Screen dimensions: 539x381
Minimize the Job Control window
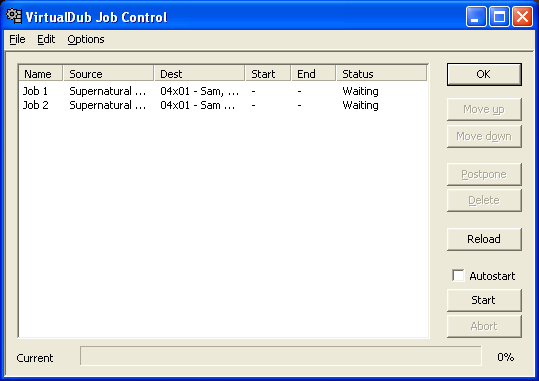tap(476, 17)
